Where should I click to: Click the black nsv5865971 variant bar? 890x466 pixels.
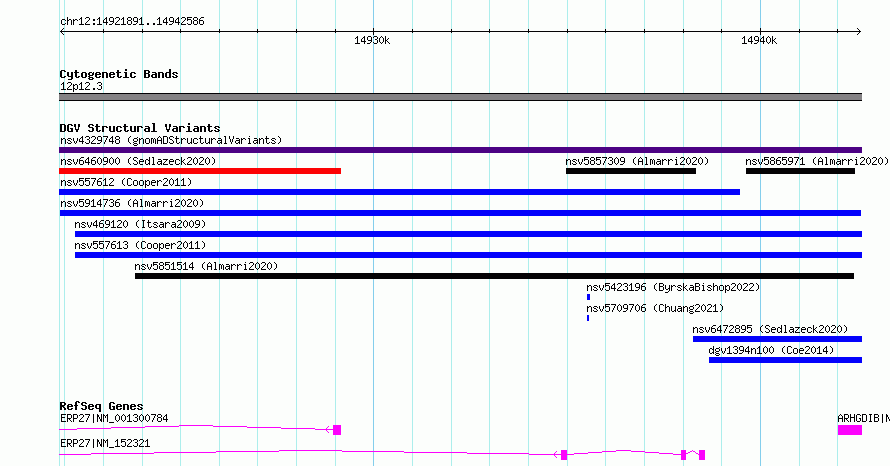click(x=800, y=171)
